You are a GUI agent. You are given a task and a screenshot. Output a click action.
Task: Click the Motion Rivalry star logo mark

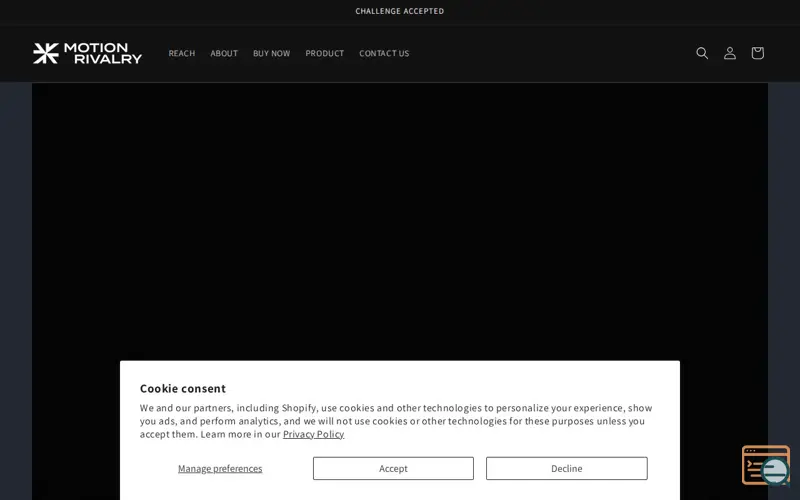coord(46,53)
